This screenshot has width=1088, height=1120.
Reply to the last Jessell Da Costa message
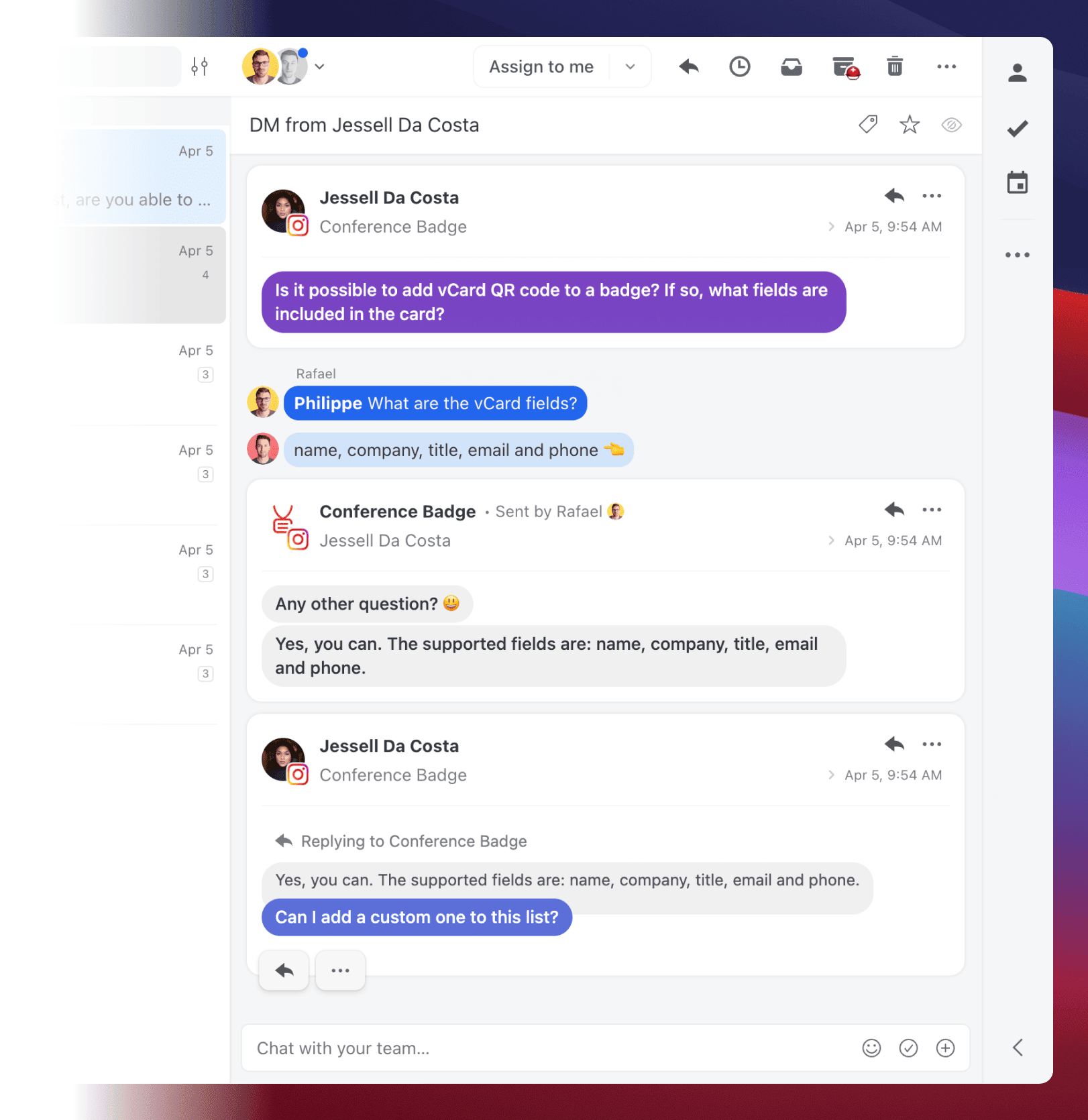click(894, 744)
